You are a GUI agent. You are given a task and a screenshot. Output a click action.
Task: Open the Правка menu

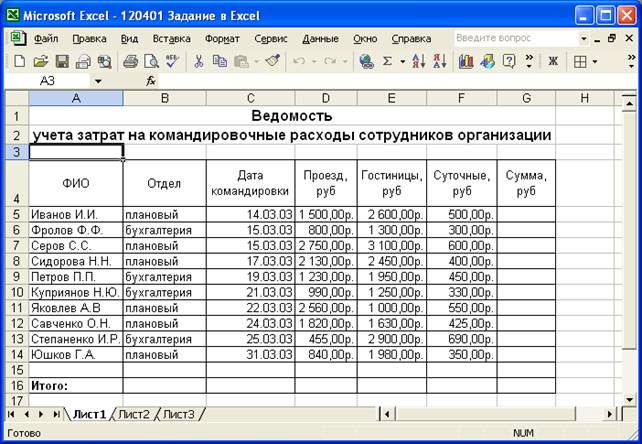point(89,39)
